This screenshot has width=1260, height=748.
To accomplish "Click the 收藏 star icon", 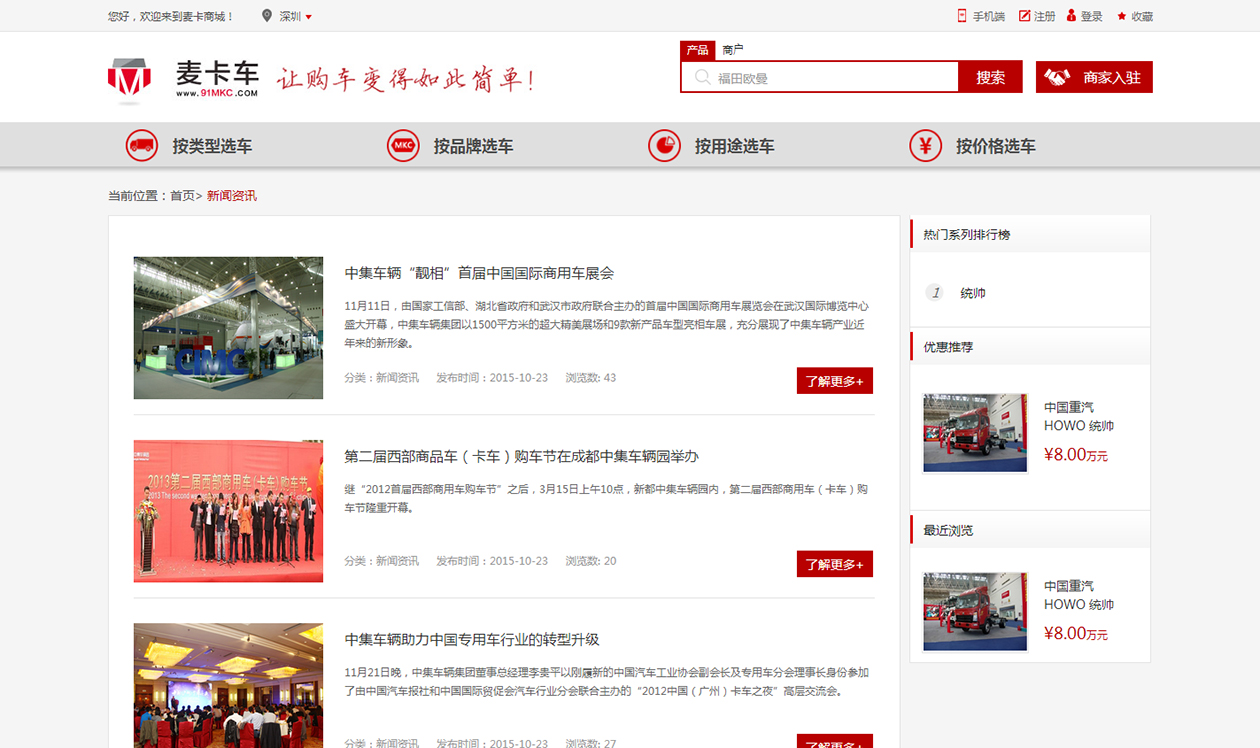I will (x=1122, y=16).
